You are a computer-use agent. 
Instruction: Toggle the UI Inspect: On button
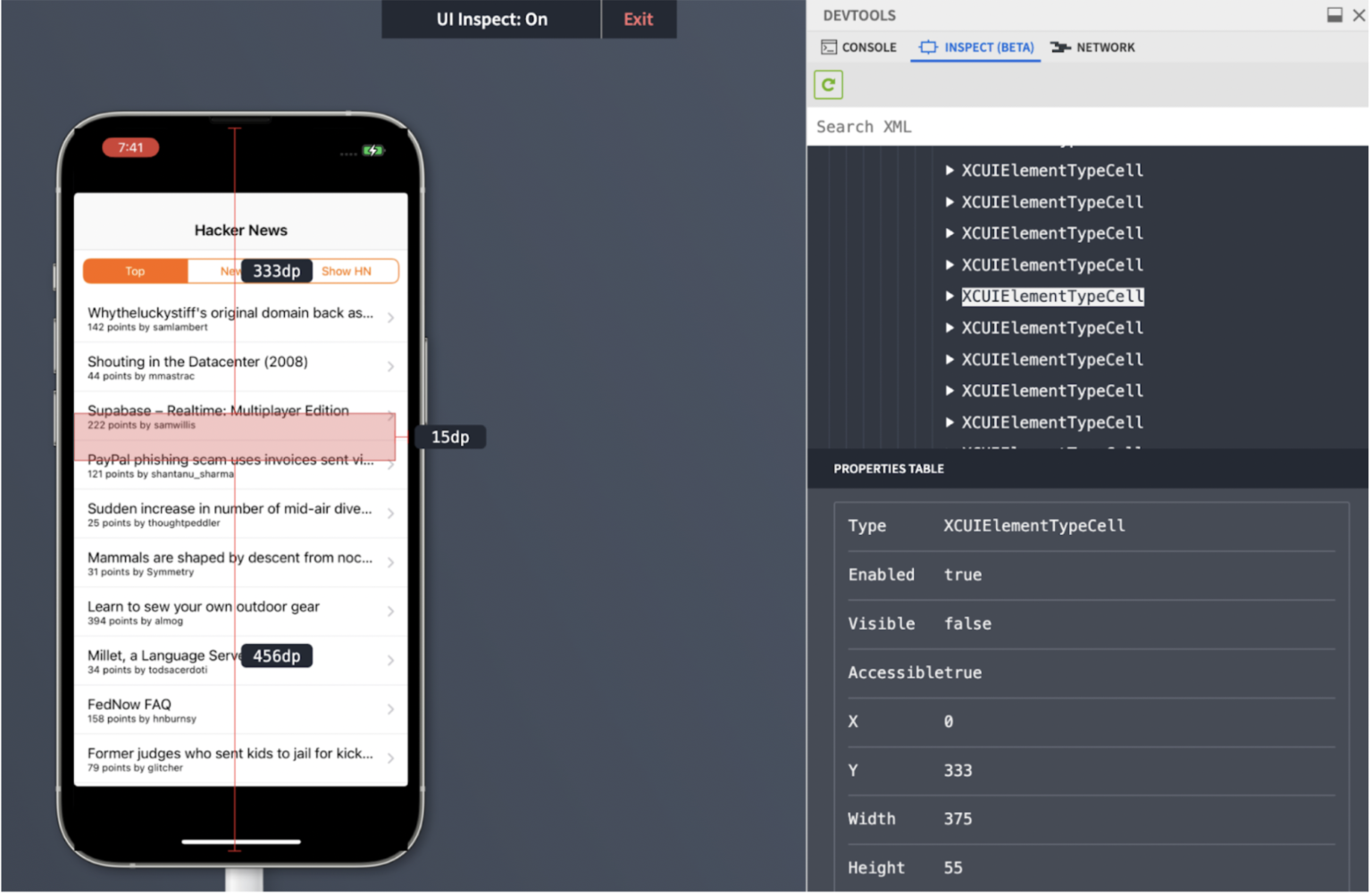click(x=491, y=20)
